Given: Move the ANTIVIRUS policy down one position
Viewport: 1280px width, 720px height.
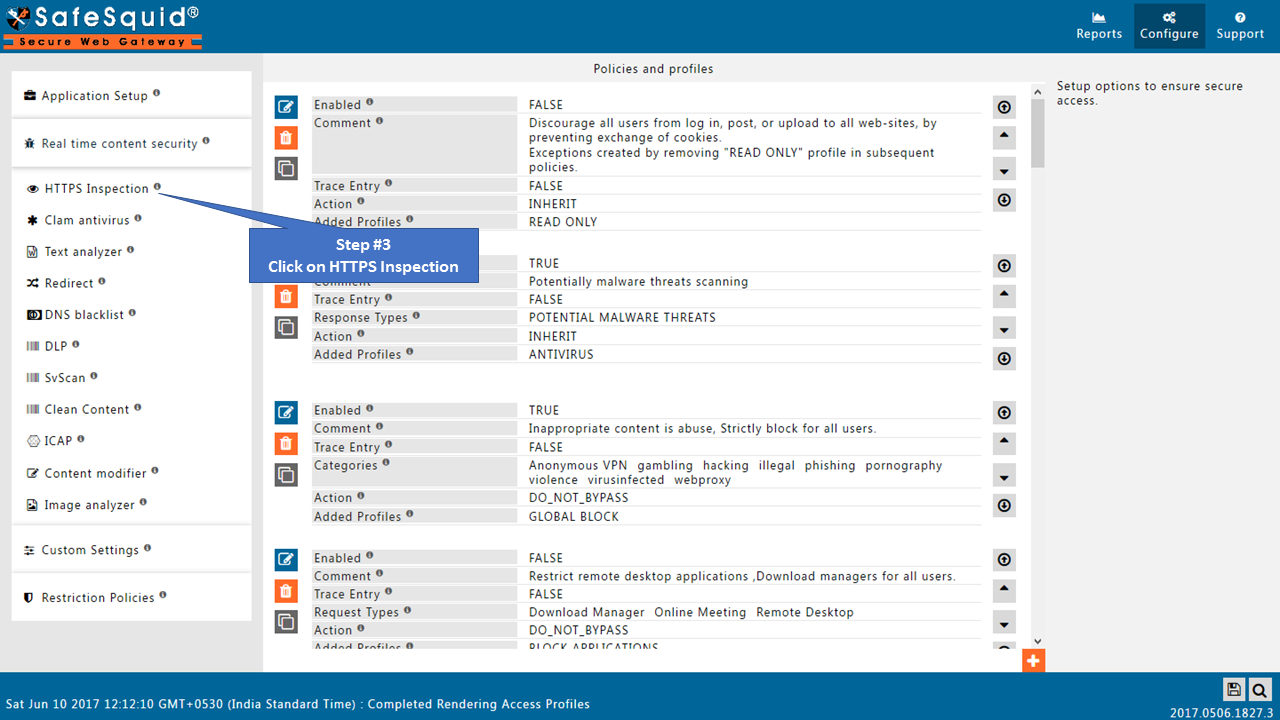Looking at the screenshot, I should point(1004,328).
